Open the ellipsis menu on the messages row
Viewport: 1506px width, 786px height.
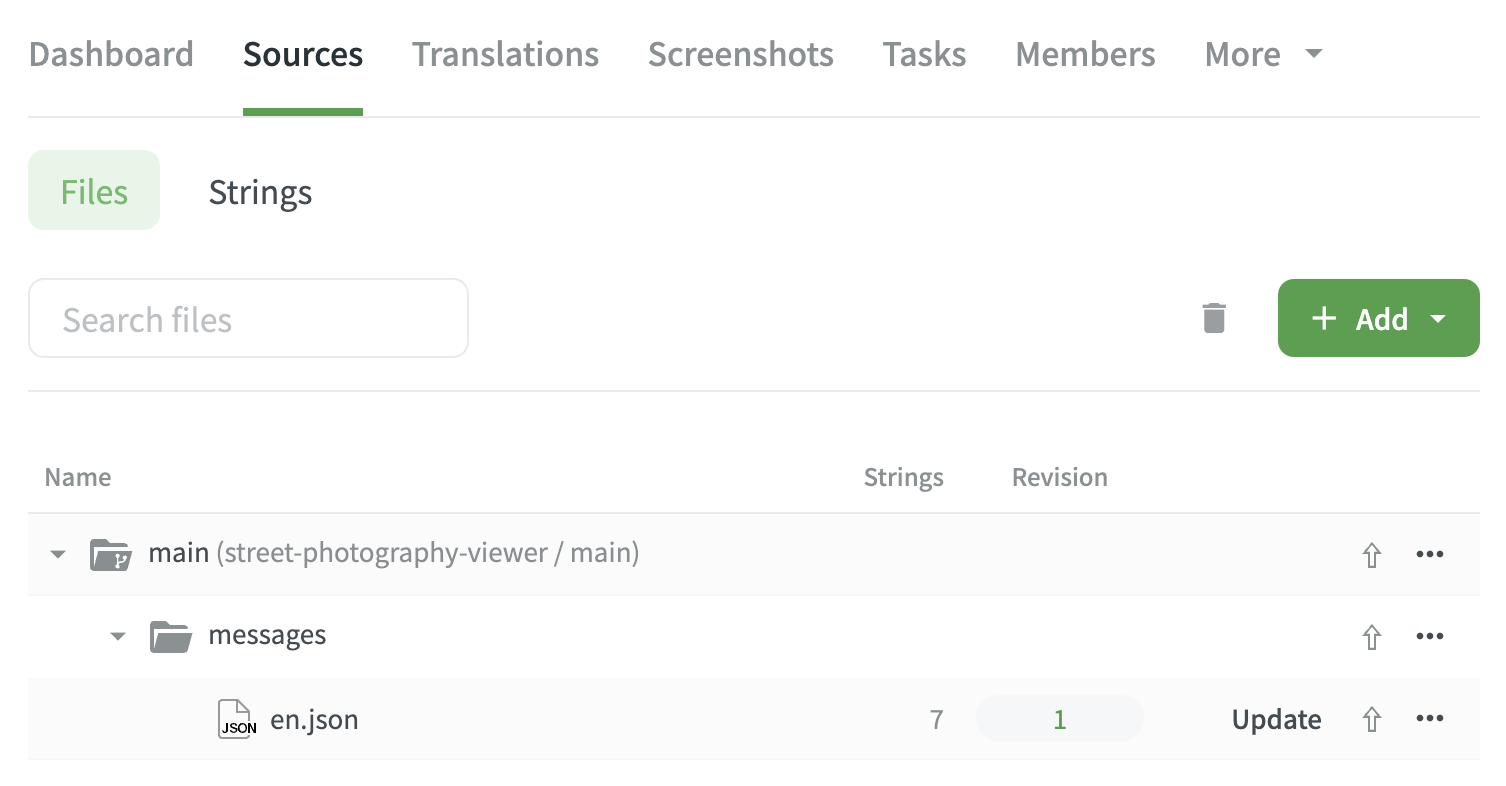pyautogui.click(x=1430, y=636)
